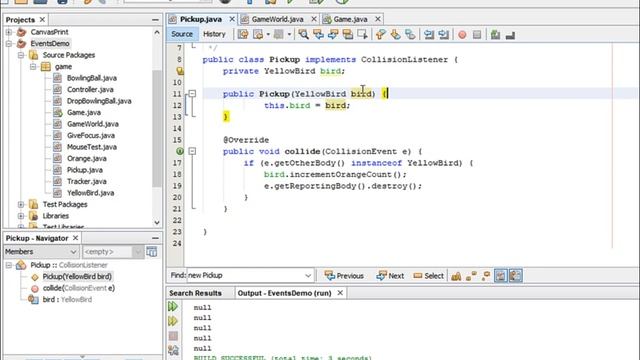Switch to Source view
The image size is (640, 360).
pos(182,34)
